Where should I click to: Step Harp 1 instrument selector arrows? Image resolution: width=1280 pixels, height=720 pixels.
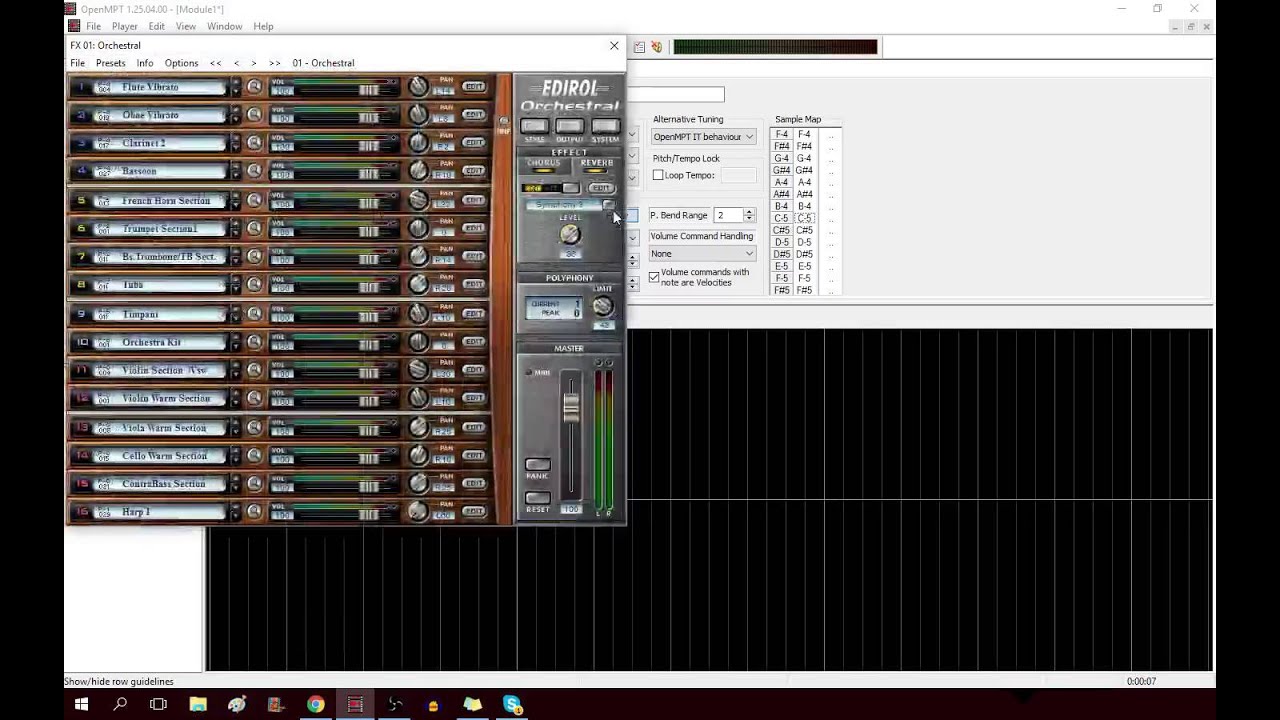click(x=236, y=511)
